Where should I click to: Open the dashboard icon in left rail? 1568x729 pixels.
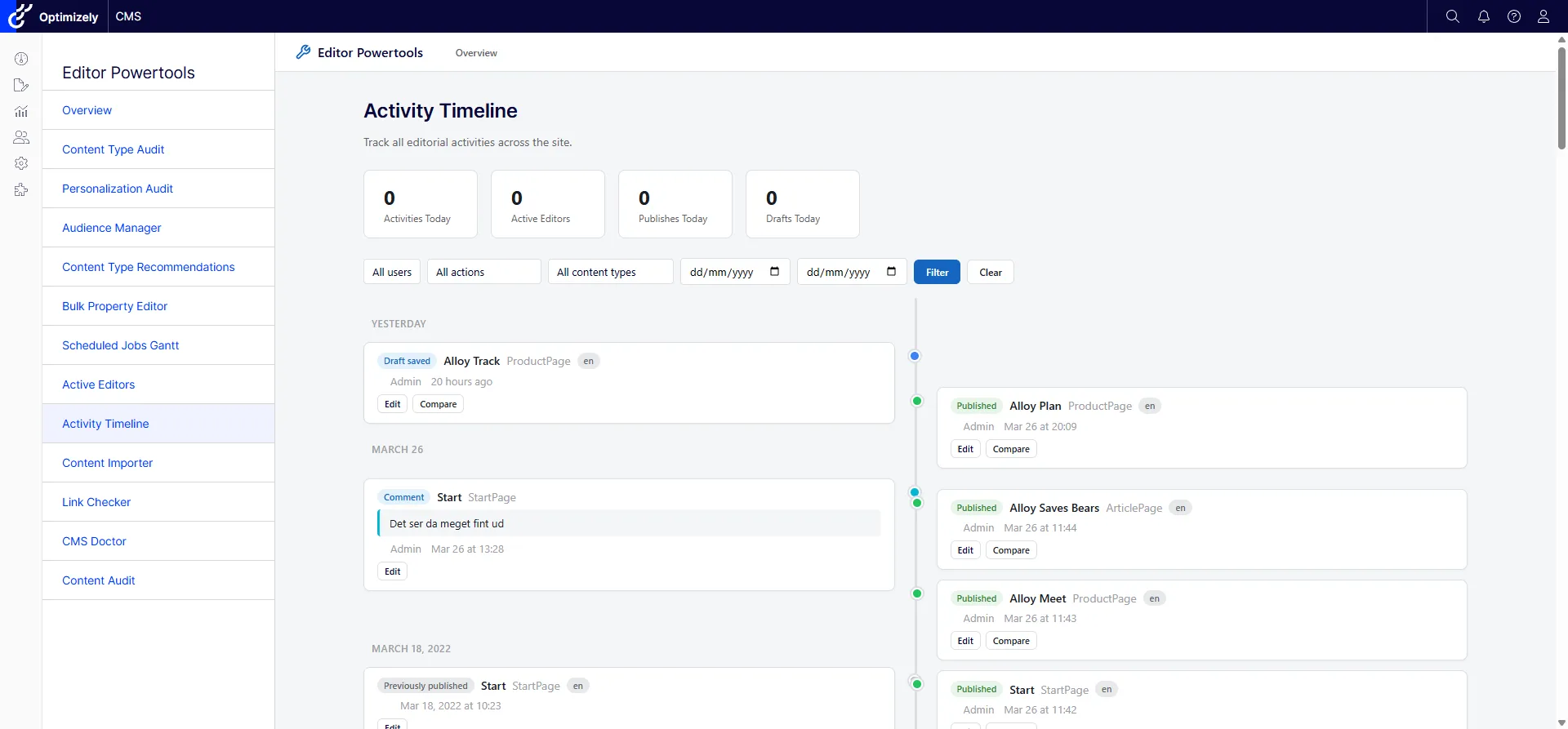21,59
